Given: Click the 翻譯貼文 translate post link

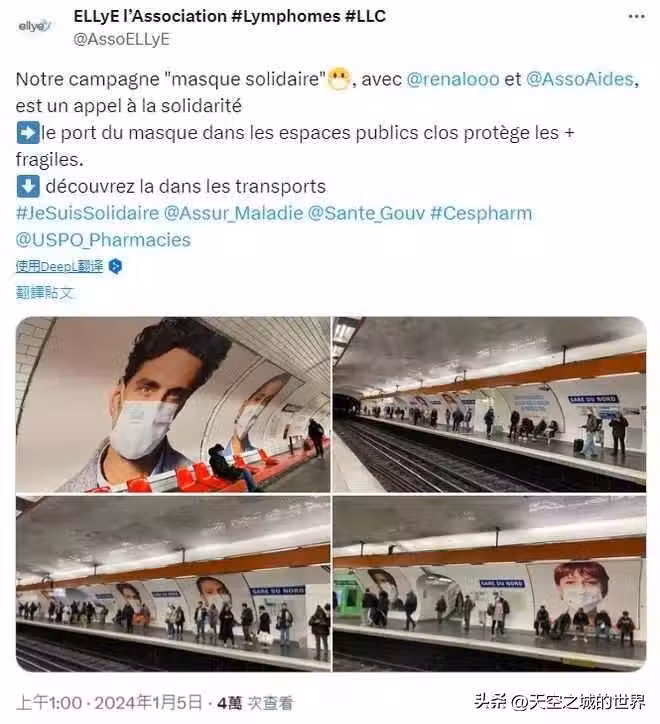Looking at the screenshot, I should [x=44, y=292].
